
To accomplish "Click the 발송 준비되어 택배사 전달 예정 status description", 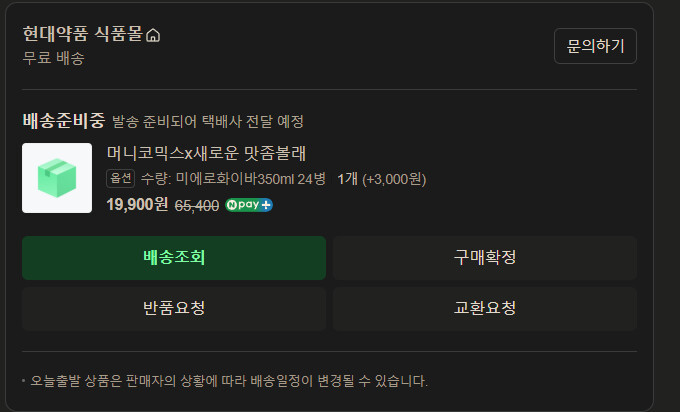I will pyautogui.click(x=208, y=121).
